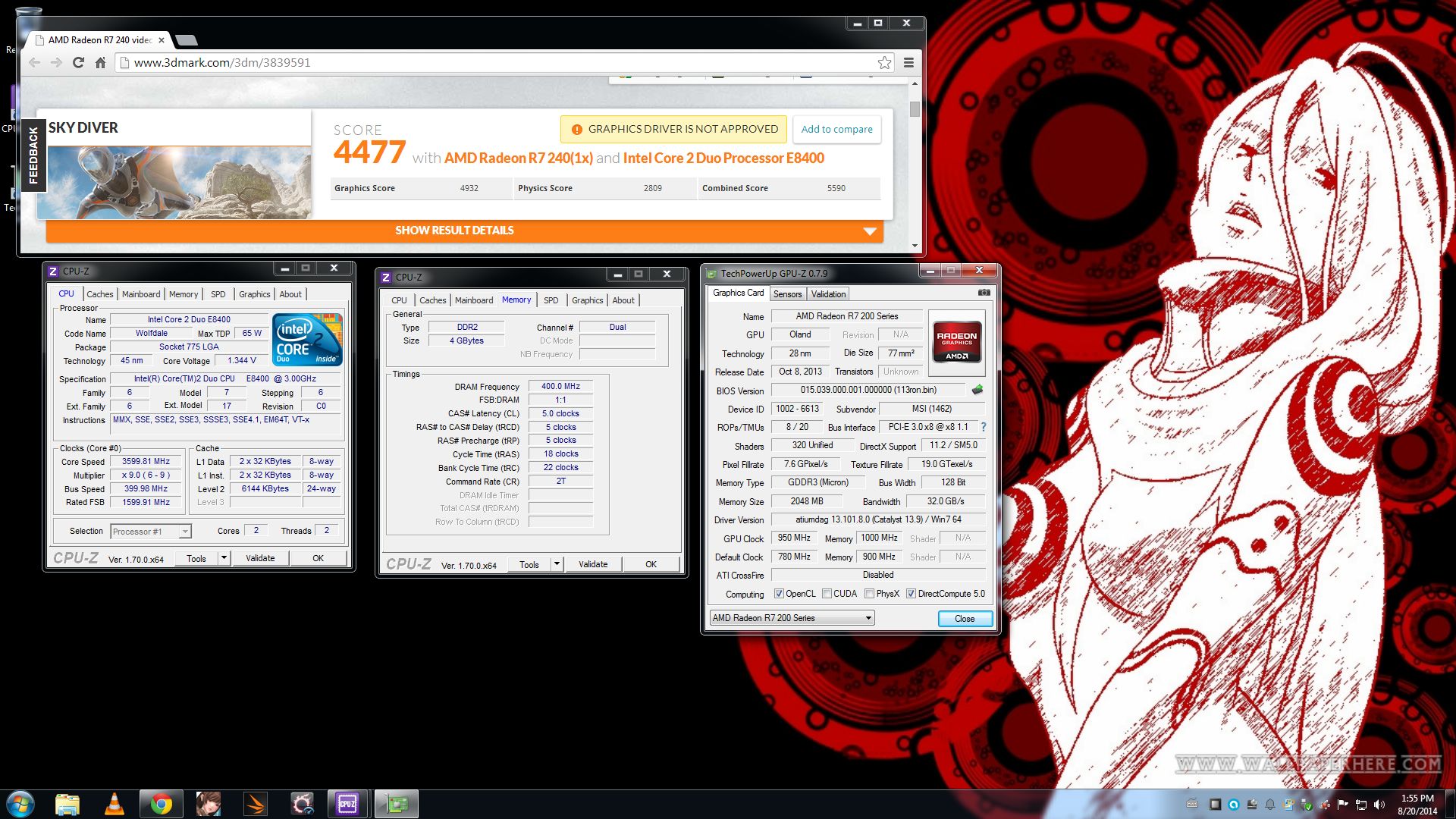Open SPD tab in left CPU-Z
The height and width of the screenshot is (819, 1456).
click(x=218, y=294)
